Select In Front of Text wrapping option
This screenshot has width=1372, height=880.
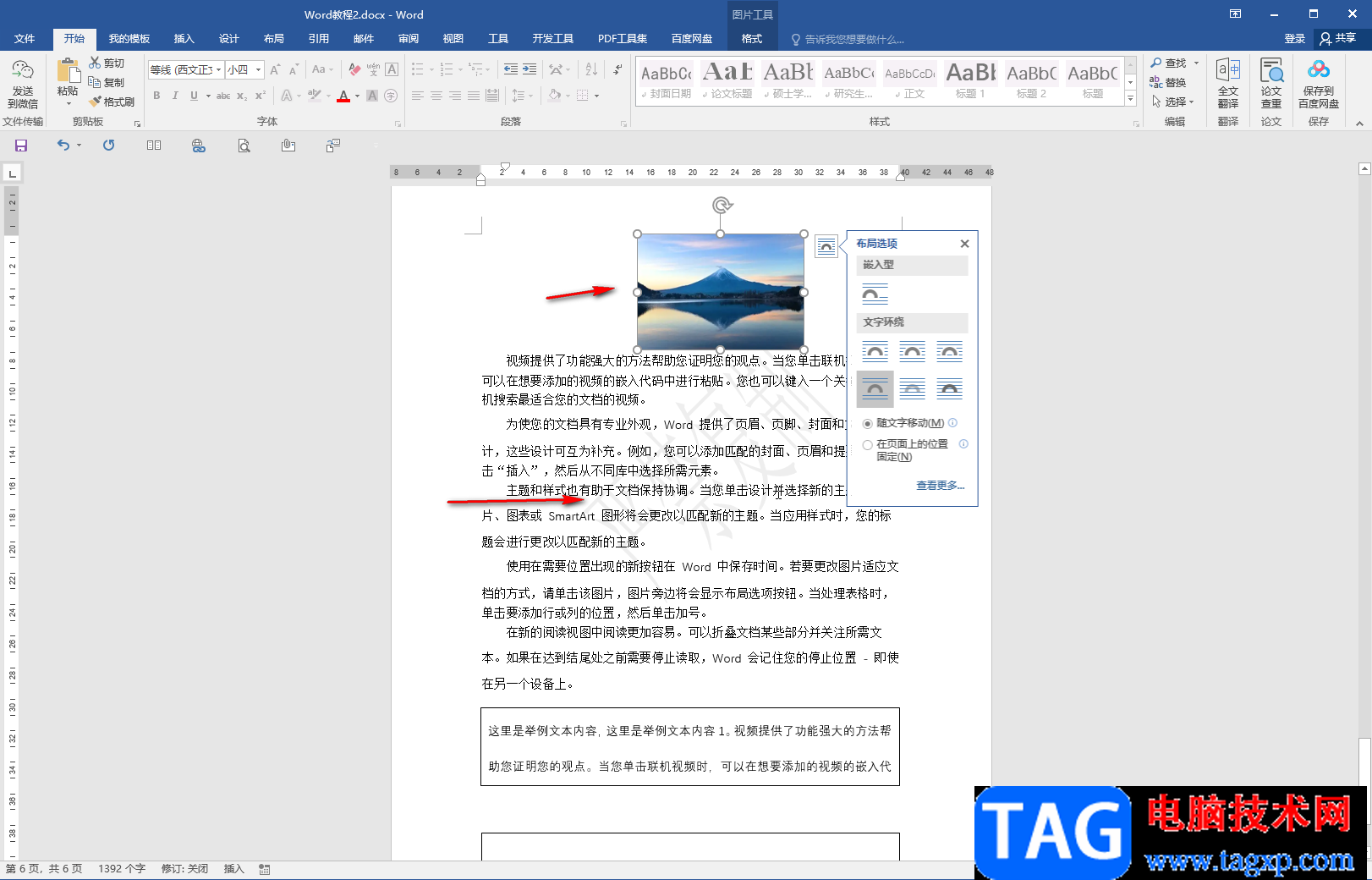(x=950, y=389)
